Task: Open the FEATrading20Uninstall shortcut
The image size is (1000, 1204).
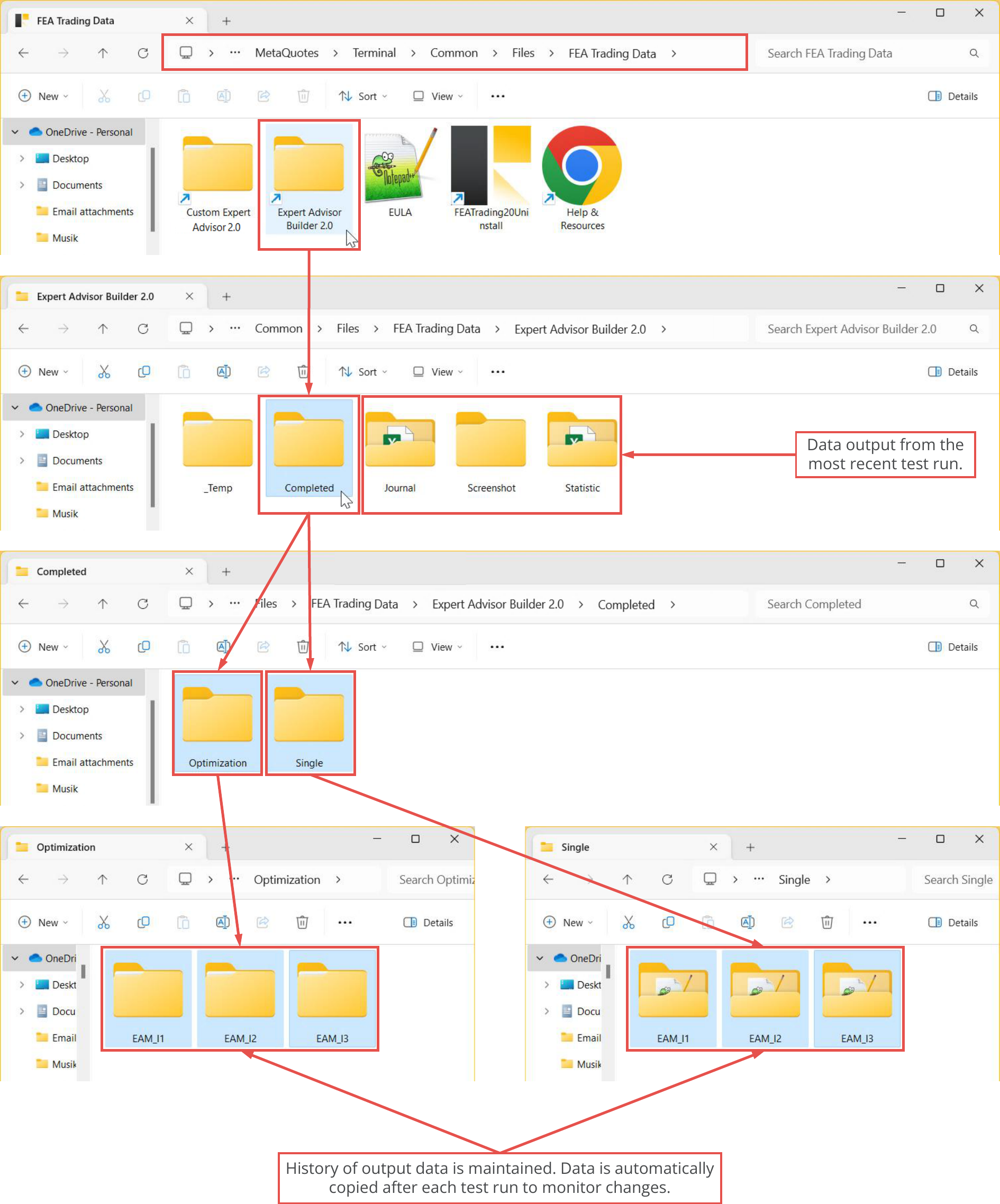Action: point(491,178)
